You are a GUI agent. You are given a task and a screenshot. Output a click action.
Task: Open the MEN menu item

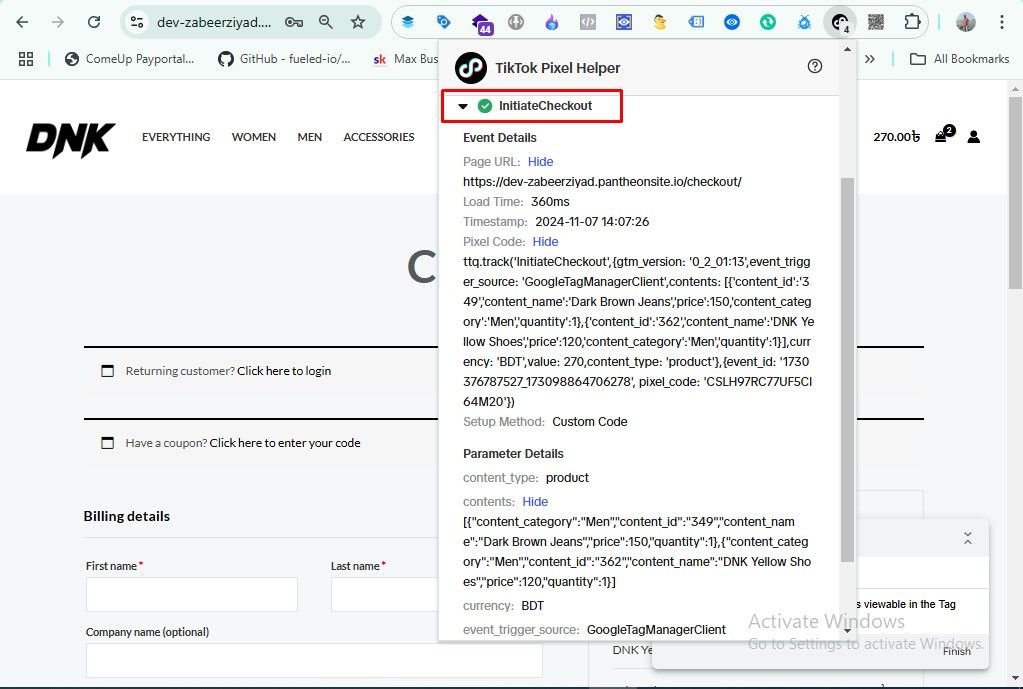[310, 137]
